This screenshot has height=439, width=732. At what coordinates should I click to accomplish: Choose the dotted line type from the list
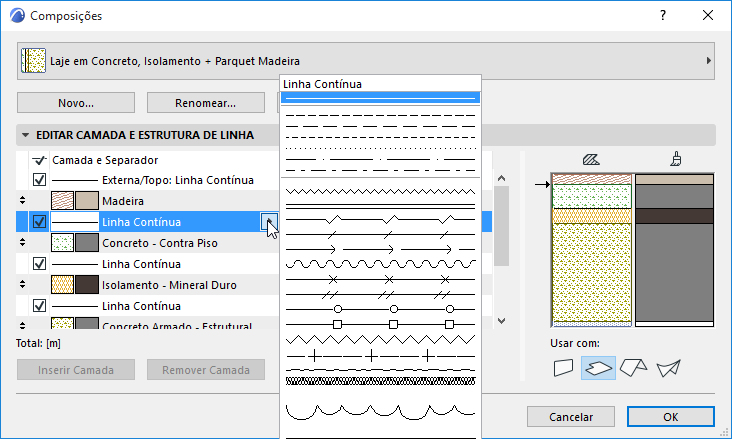coord(380,150)
